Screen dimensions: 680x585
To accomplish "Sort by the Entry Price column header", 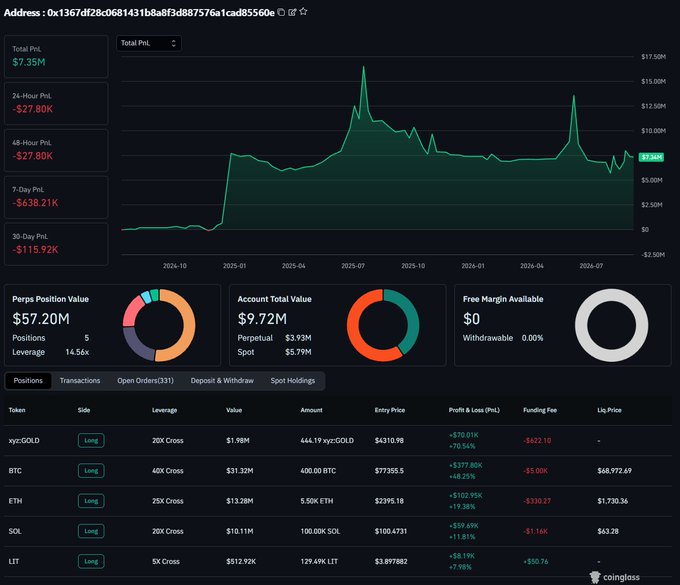I will (x=390, y=410).
